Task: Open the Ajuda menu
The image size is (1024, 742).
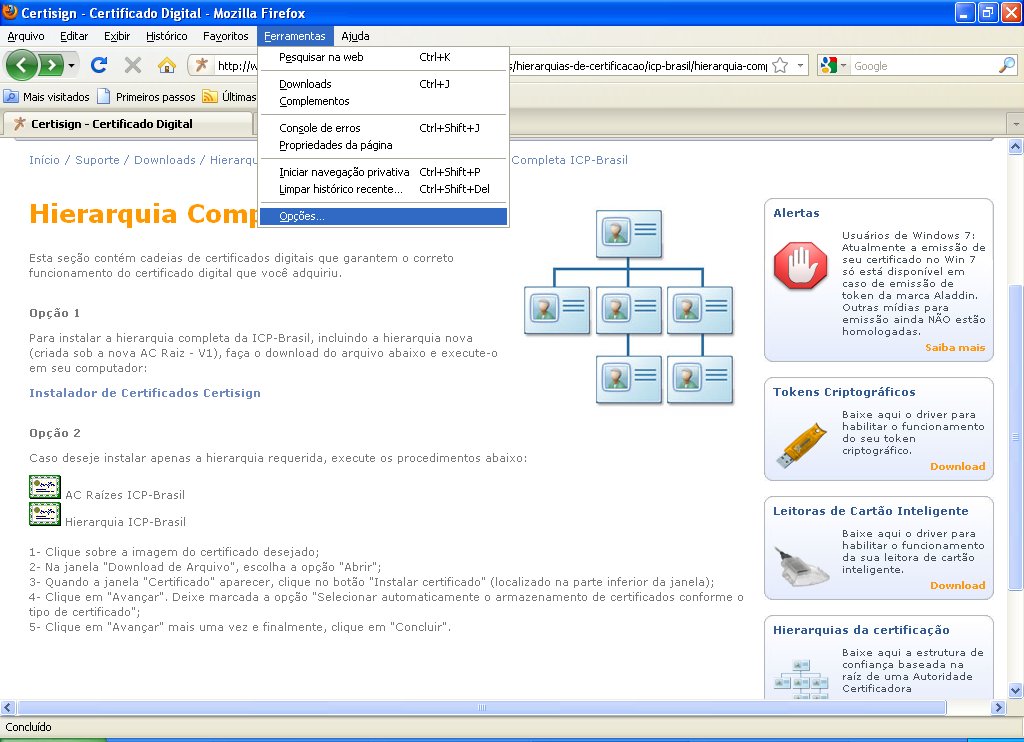Action: pos(355,36)
